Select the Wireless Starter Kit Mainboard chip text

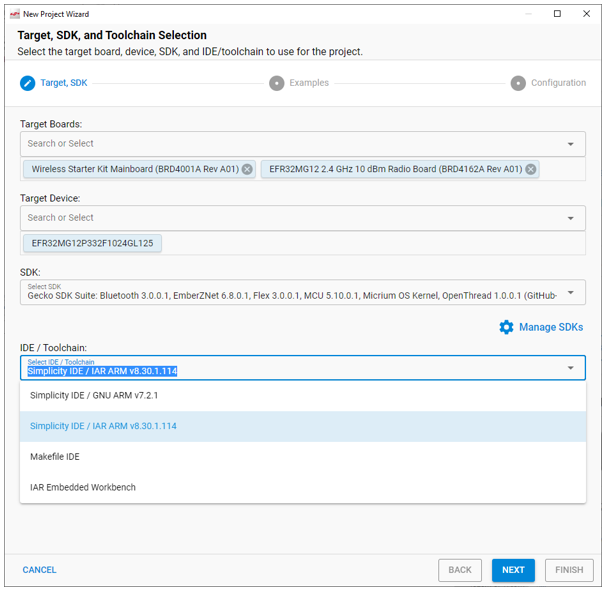[x=135, y=169]
